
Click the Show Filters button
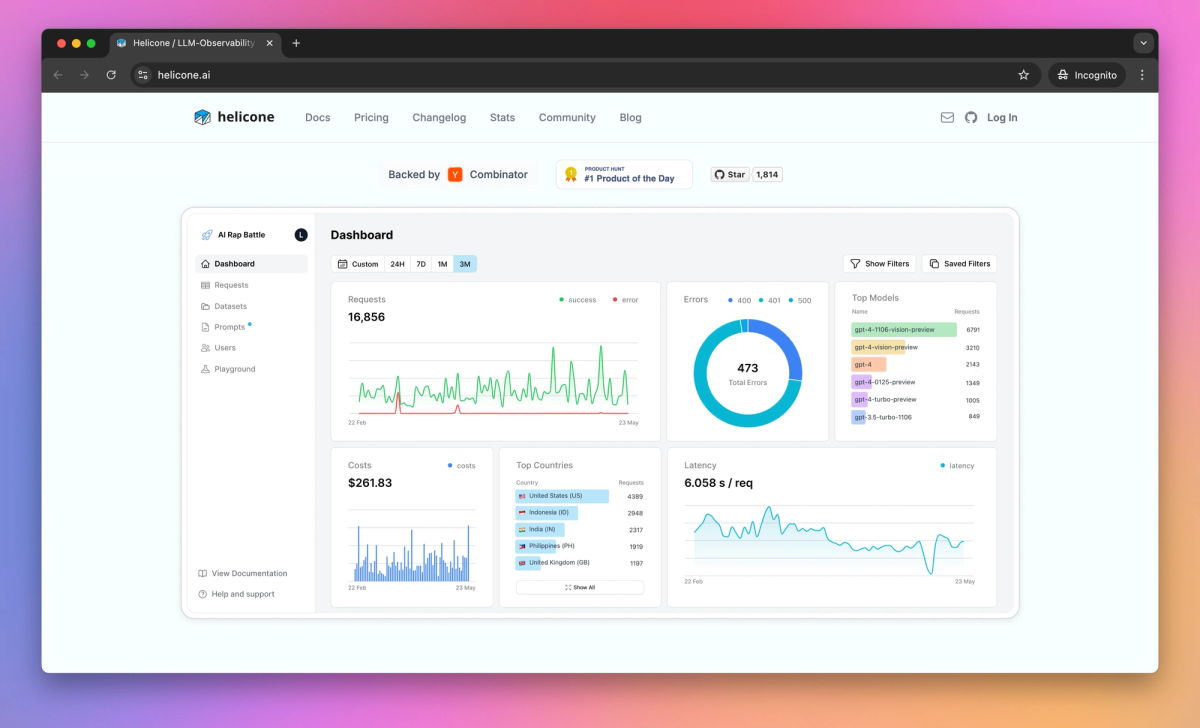click(x=879, y=264)
